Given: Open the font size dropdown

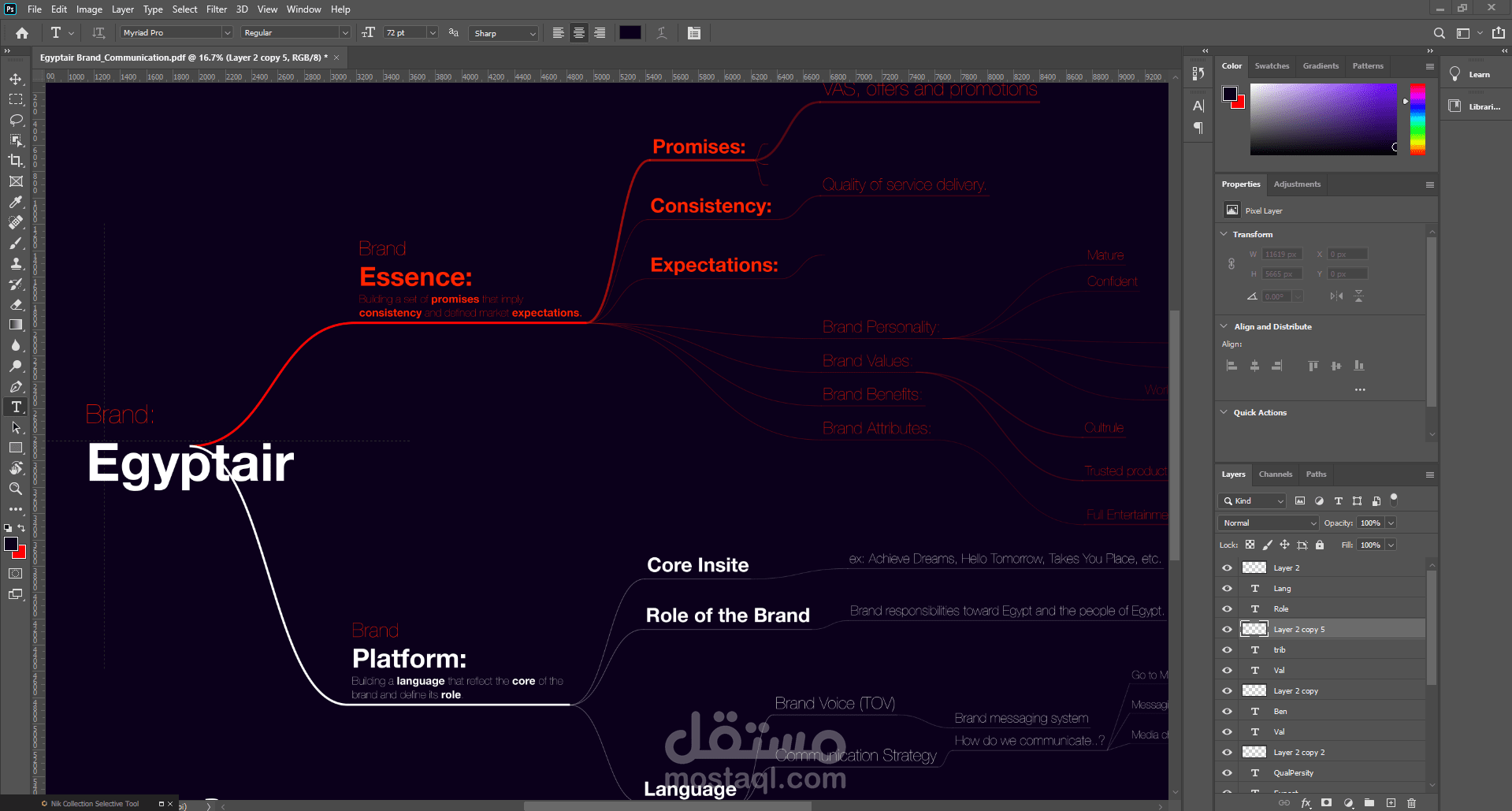Looking at the screenshot, I should point(433,32).
